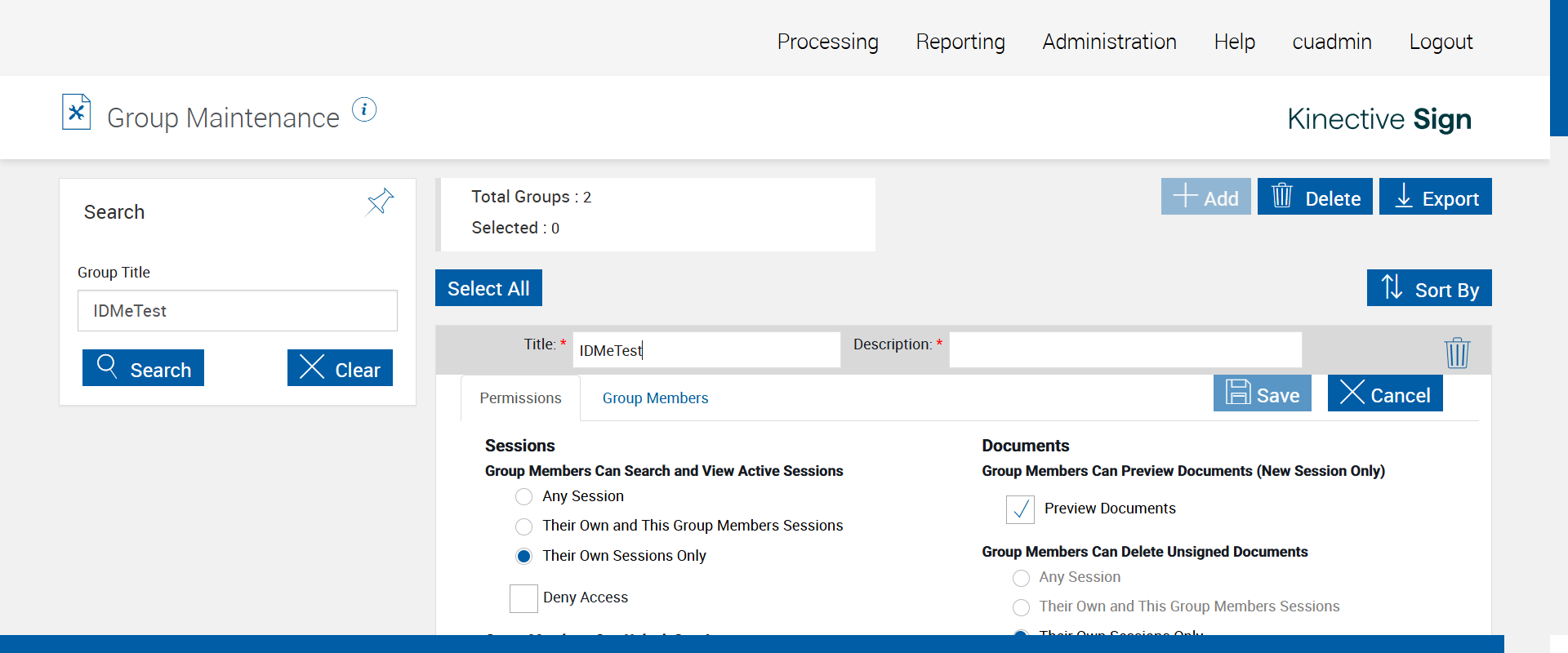Click the Description input field
The image size is (1568, 653).
coord(1125,350)
